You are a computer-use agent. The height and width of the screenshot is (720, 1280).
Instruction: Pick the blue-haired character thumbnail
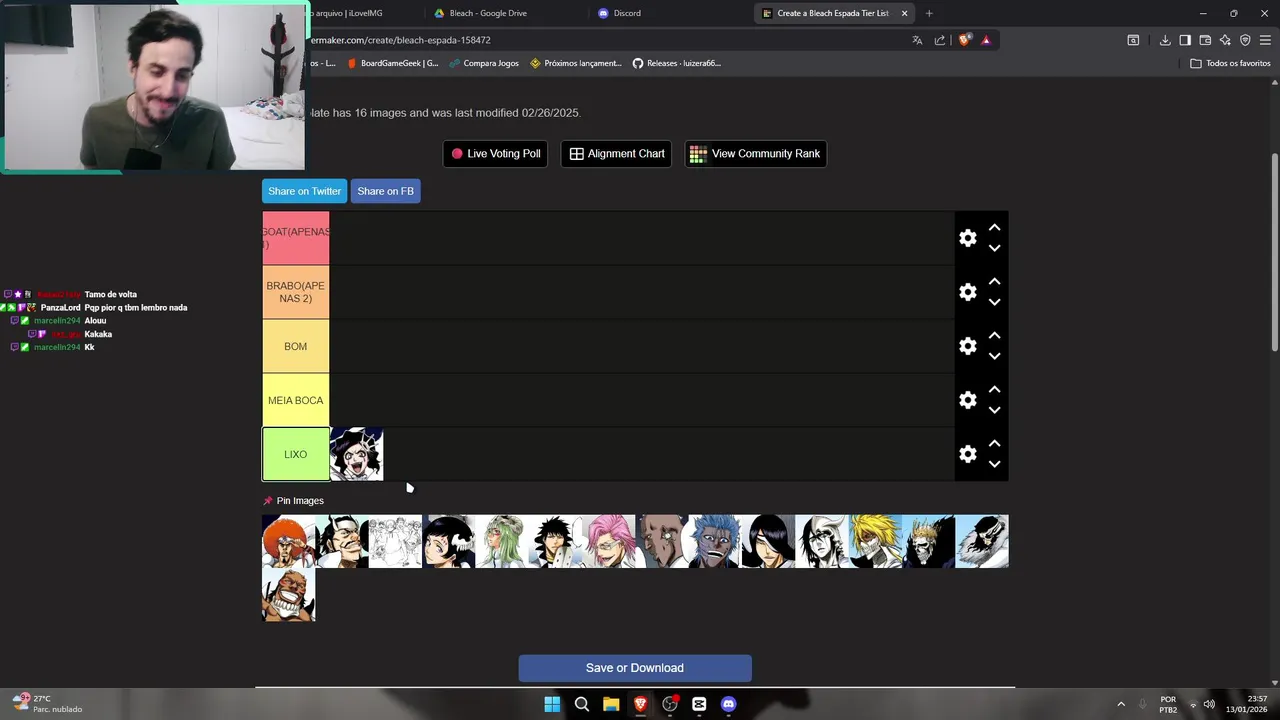coord(715,541)
